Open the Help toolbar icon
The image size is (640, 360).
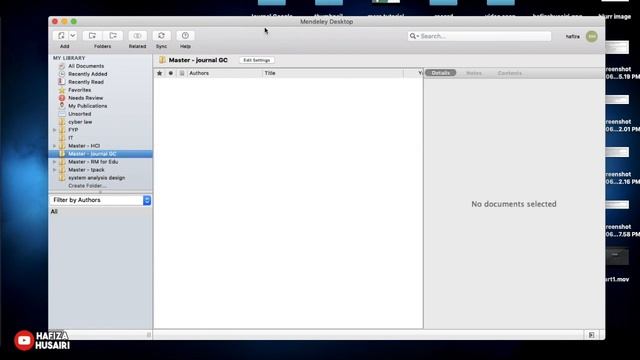(185, 36)
